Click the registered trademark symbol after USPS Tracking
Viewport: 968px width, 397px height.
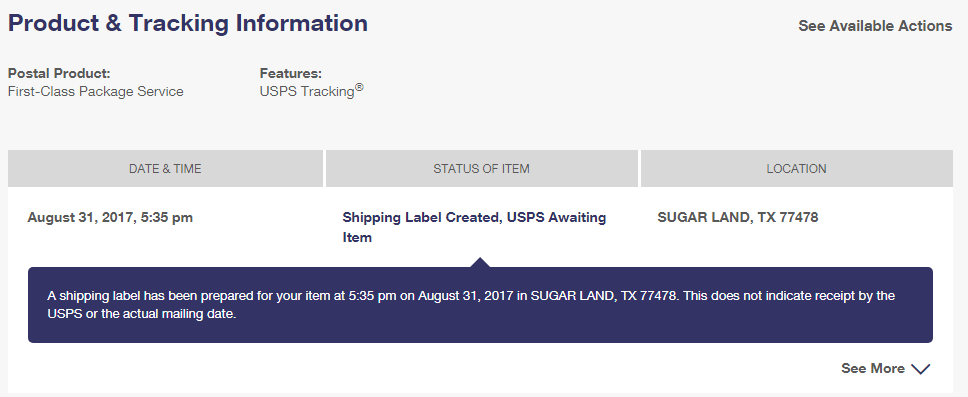[359, 88]
